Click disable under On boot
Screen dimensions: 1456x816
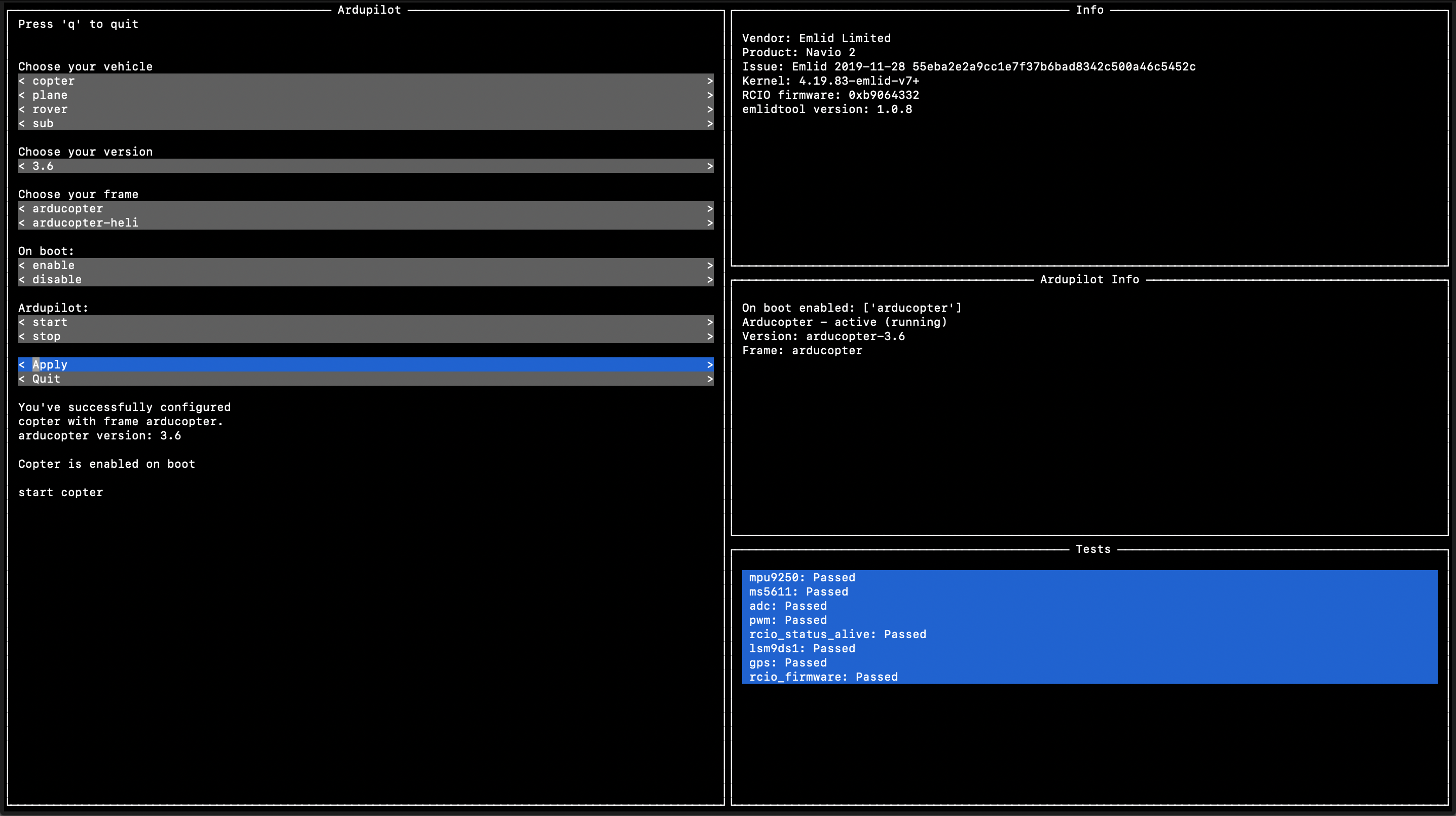click(366, 279)
